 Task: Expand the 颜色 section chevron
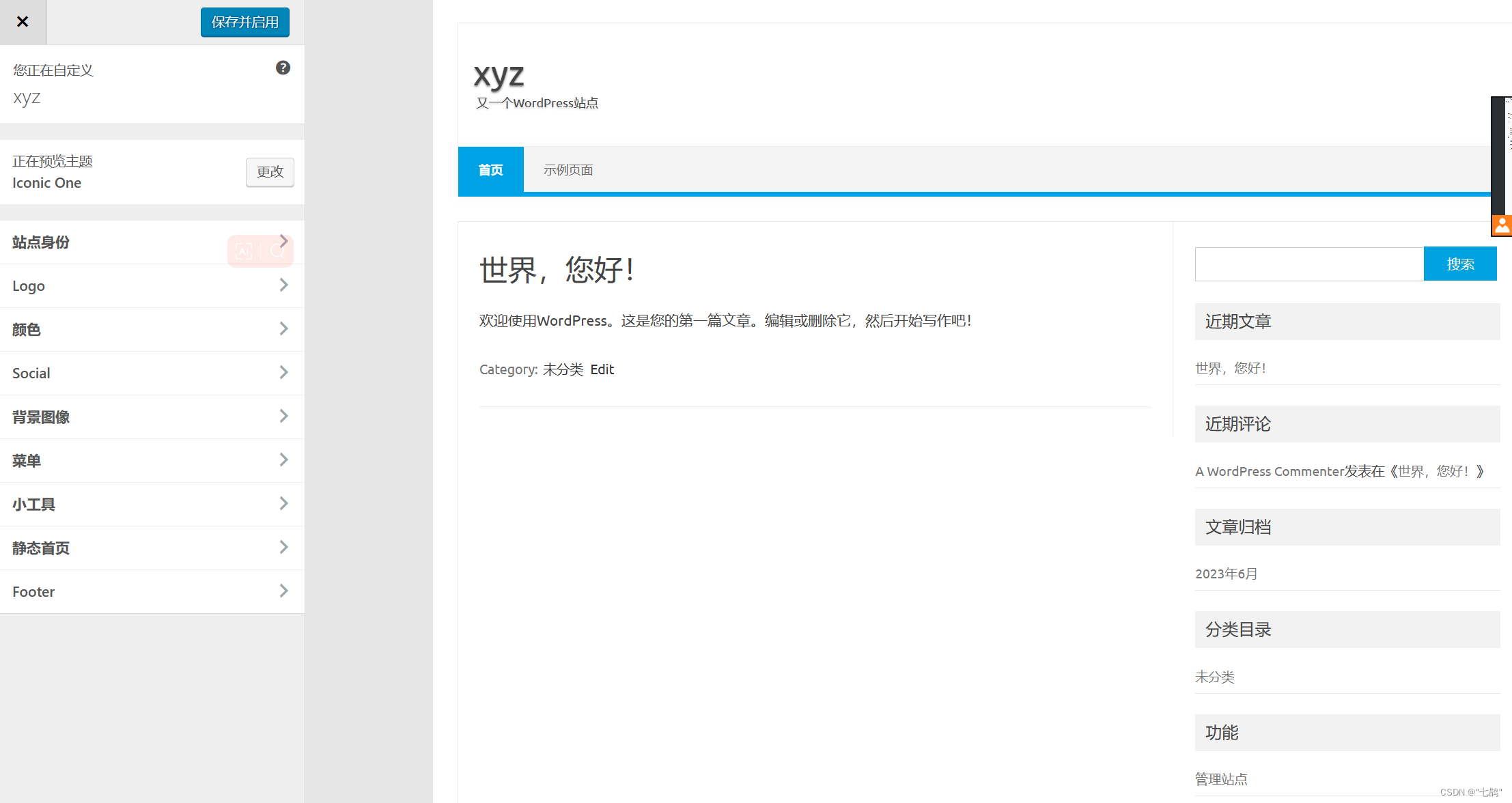[283, 329]
